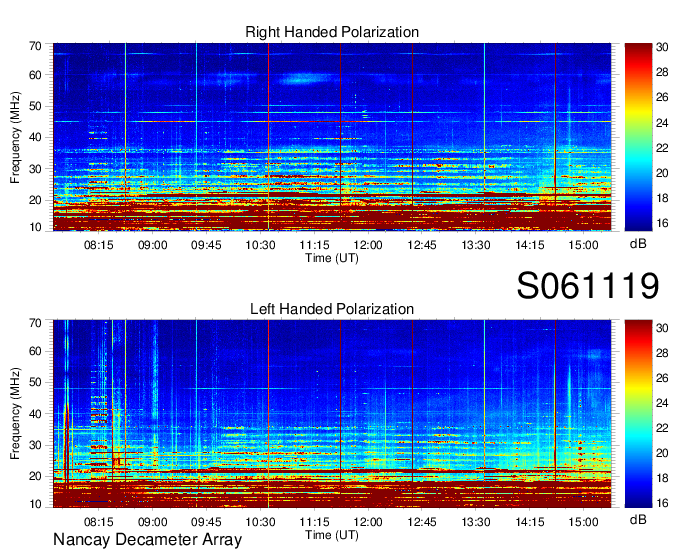This screenshot has width=680, height=552.
Task: Click 15:00 on the bottom time axis
Action: (583, 522)
